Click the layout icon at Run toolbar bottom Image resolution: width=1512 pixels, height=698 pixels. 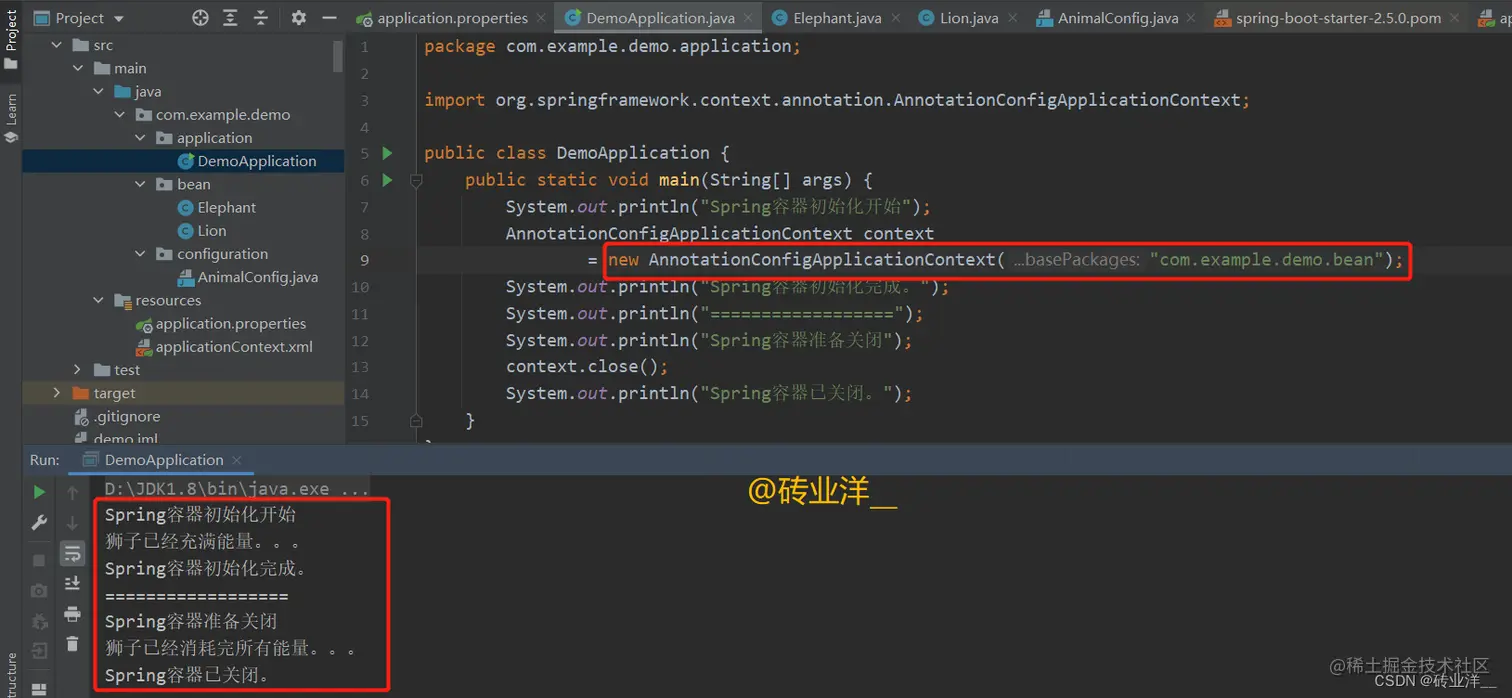click(39, 689)
